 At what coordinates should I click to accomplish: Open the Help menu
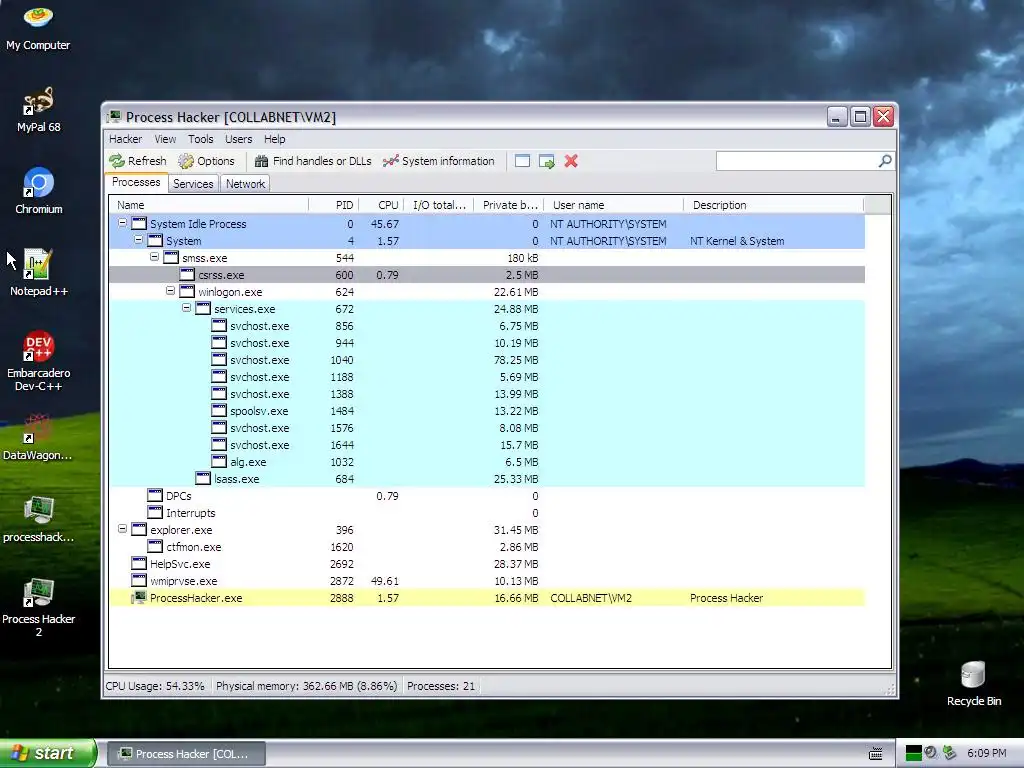coord(274,139)
